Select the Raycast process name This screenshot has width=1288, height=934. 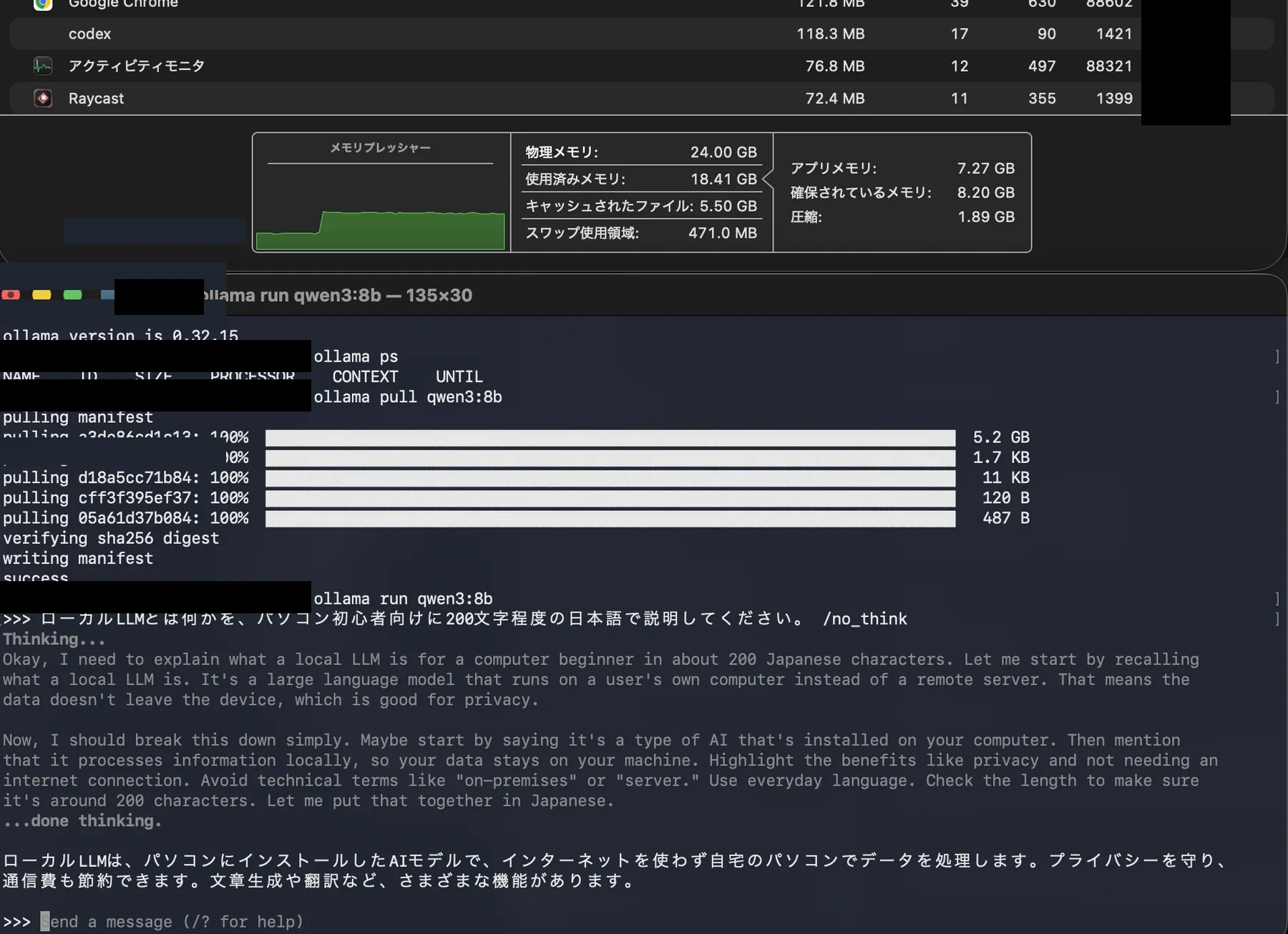[96, 98]
